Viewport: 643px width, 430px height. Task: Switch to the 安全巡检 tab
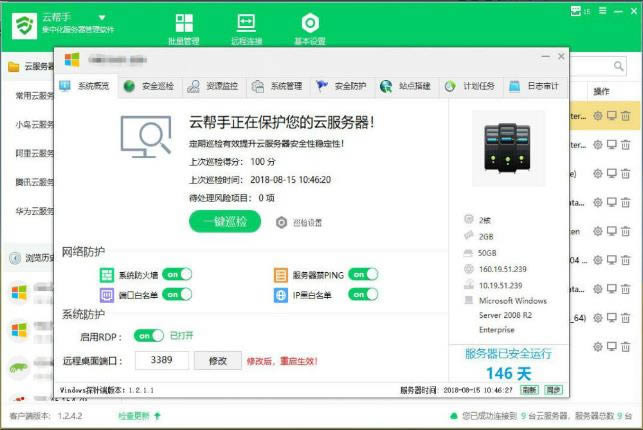pyautogui.click(x=149, y=86)
